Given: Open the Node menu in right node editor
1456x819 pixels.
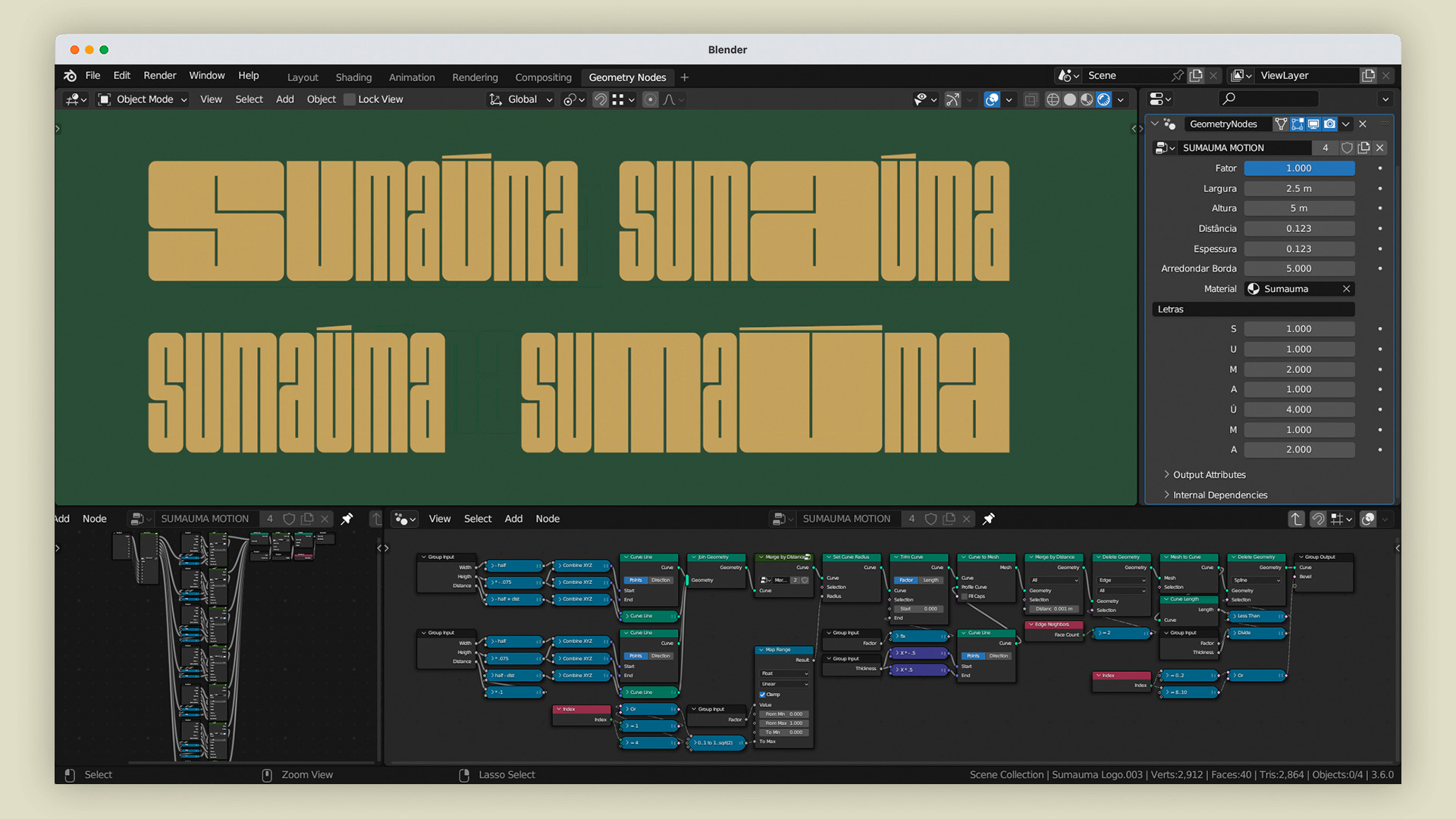Looking at the screenshot, I should click(x=548, y=519).
